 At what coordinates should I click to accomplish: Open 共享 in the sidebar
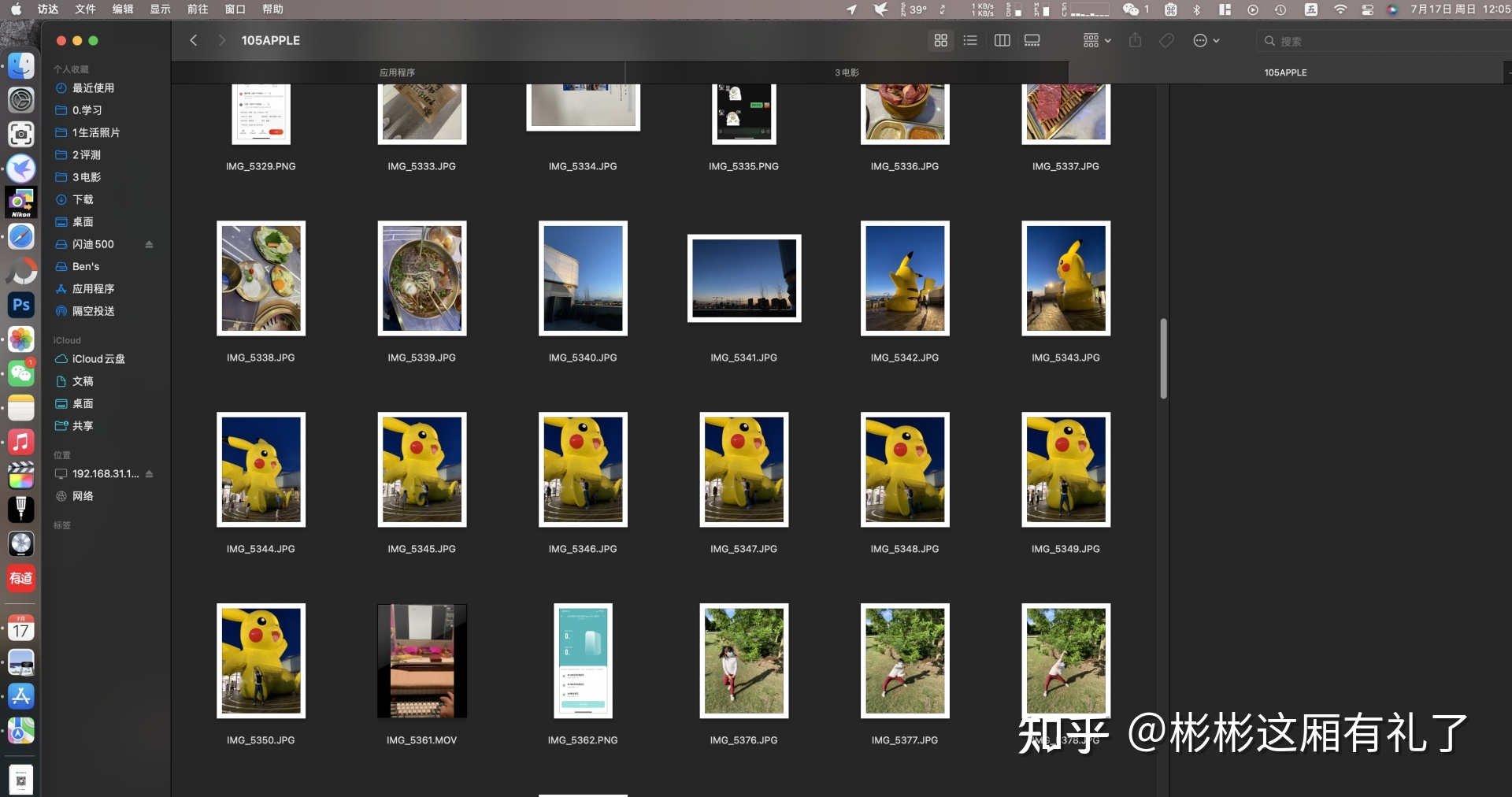tap(83, 426)
